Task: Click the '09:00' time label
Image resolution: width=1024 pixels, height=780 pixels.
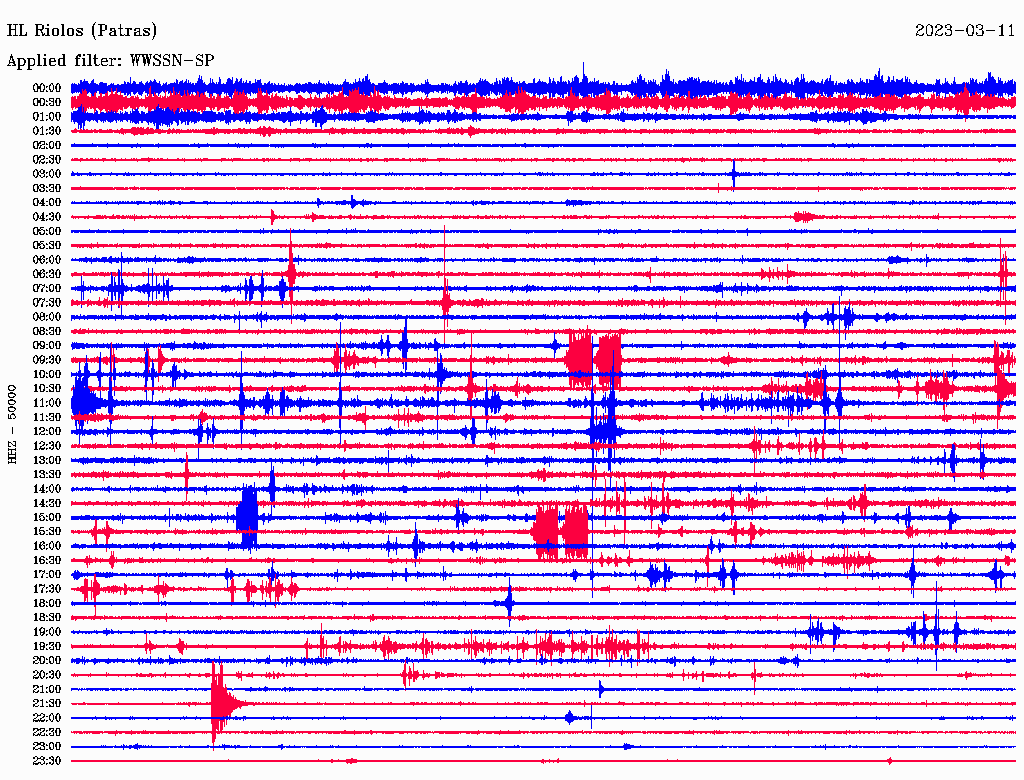Action: tap(47, 346)
